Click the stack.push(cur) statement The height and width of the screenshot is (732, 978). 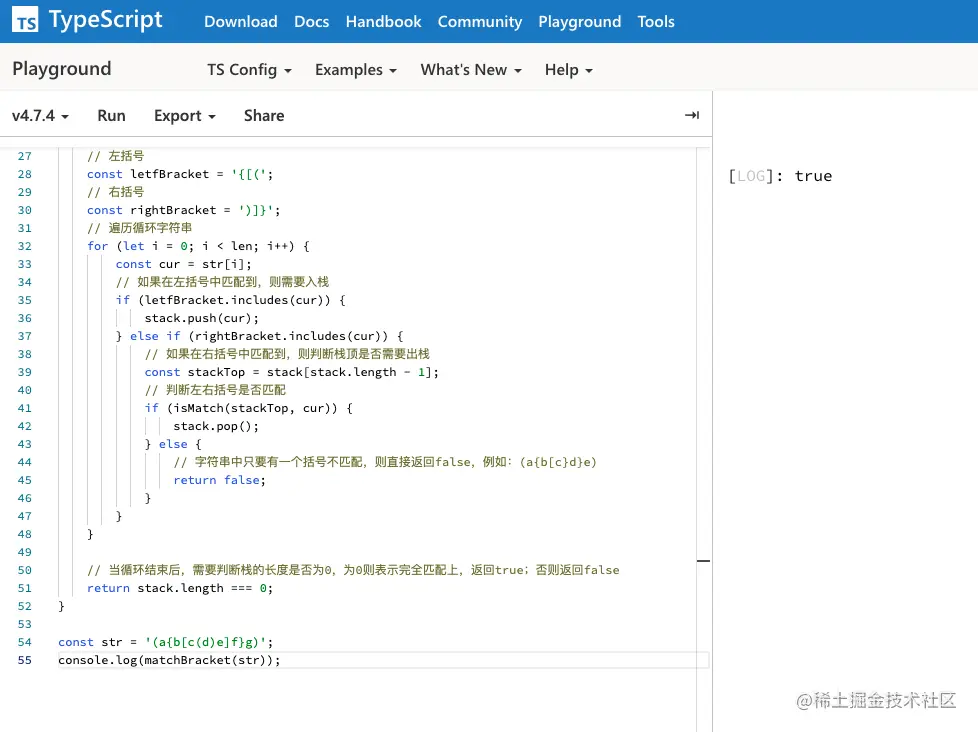pyautogui.click(x=201, y=318)
